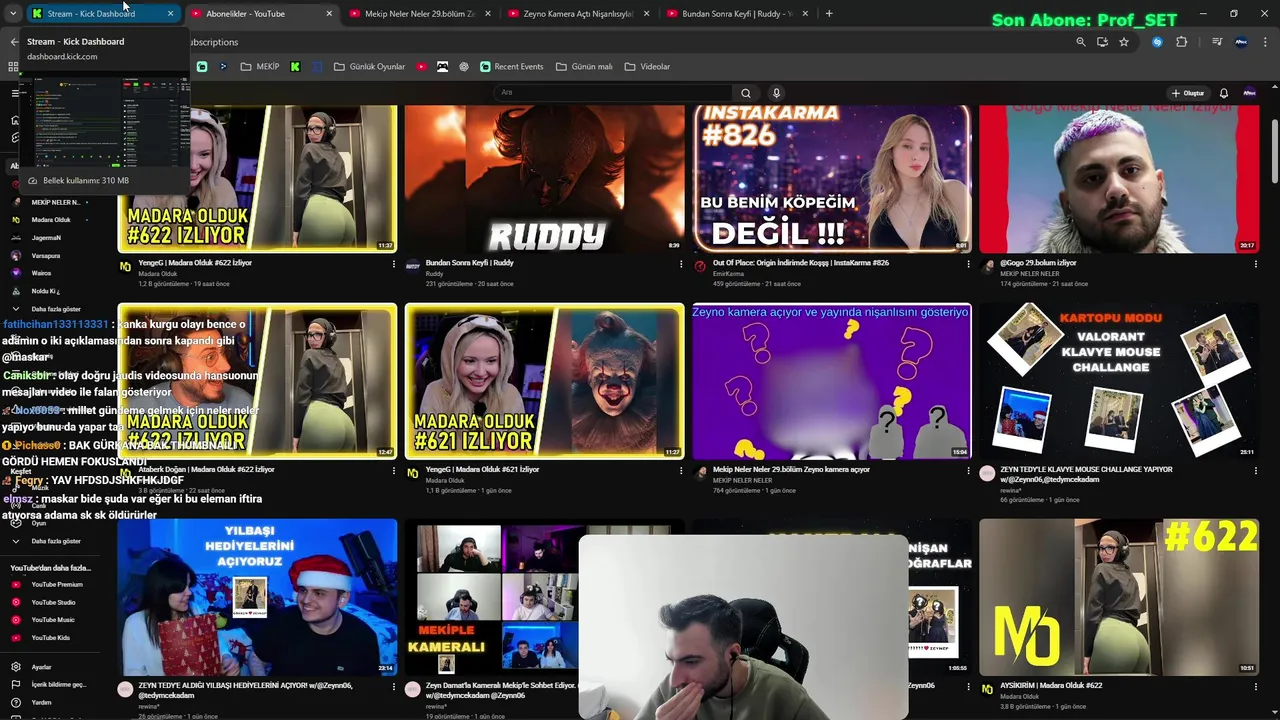Open more options for Mekip Neler Neler 29.bölüm

[968, 471]
